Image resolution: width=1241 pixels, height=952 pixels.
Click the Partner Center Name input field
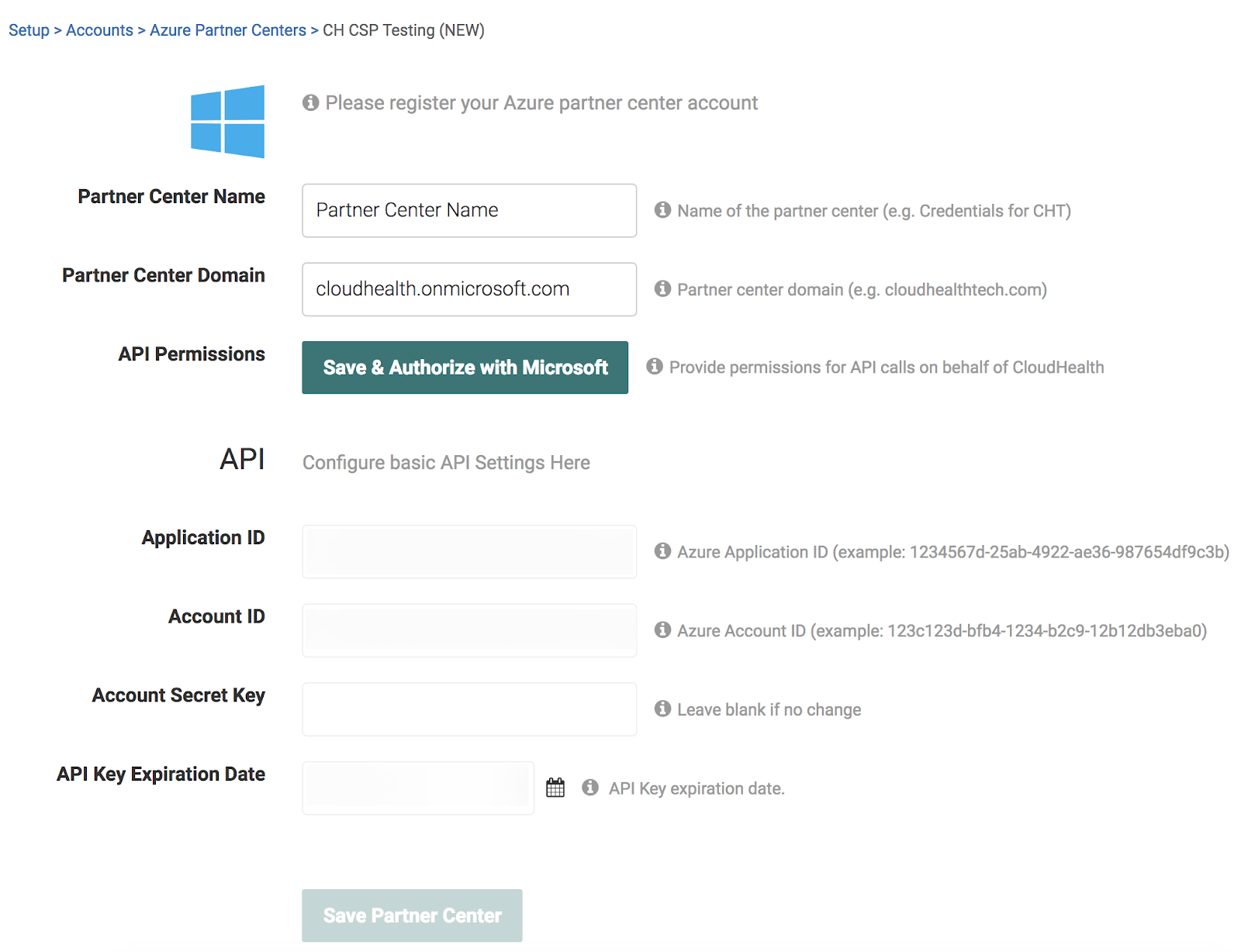click(x=468, y=210)
